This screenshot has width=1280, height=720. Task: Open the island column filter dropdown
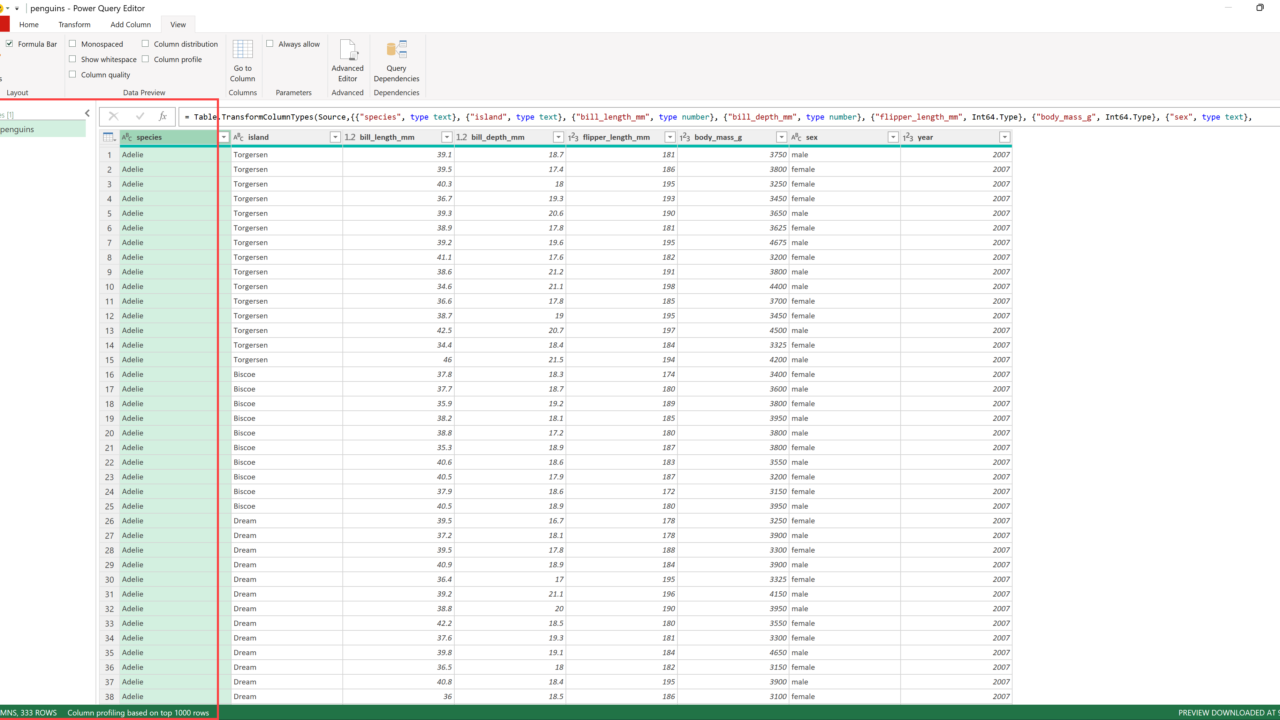(335, 137)
